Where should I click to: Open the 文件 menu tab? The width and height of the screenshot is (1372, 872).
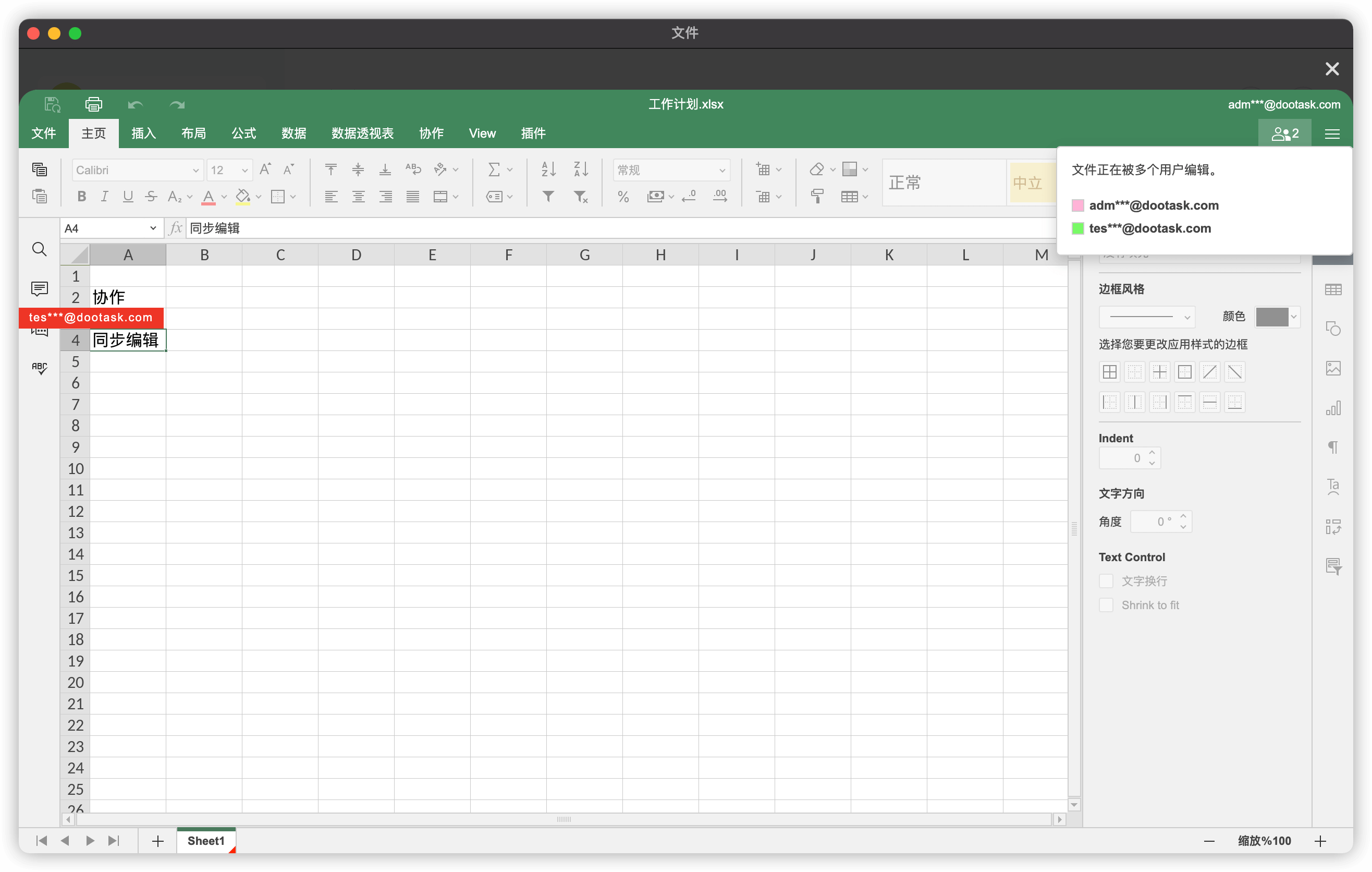(43, 134)
